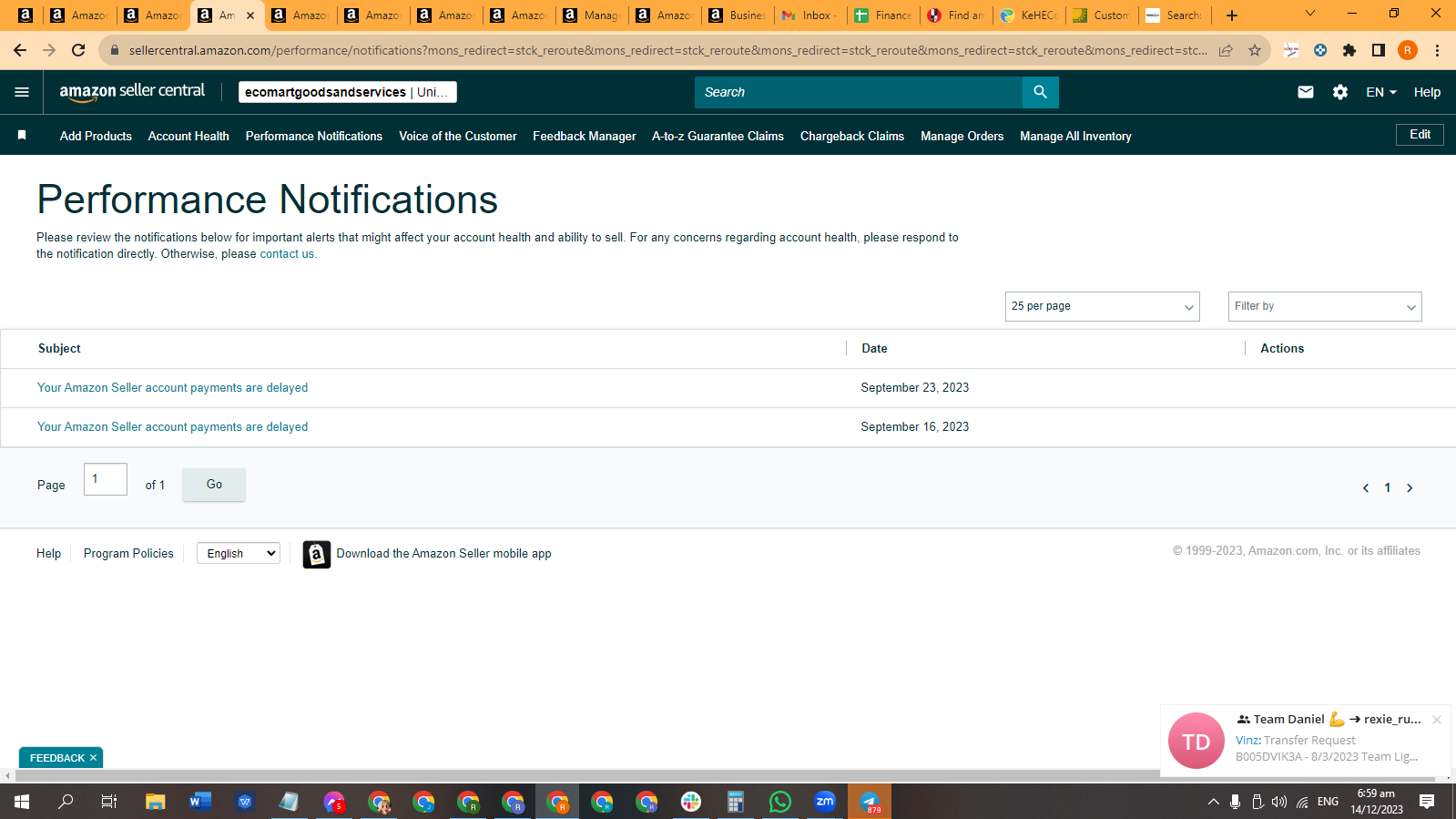Open the Team Daniel Transfer Request notification
Viewport: 1456px width, 819px height.
pos(1306,741)
